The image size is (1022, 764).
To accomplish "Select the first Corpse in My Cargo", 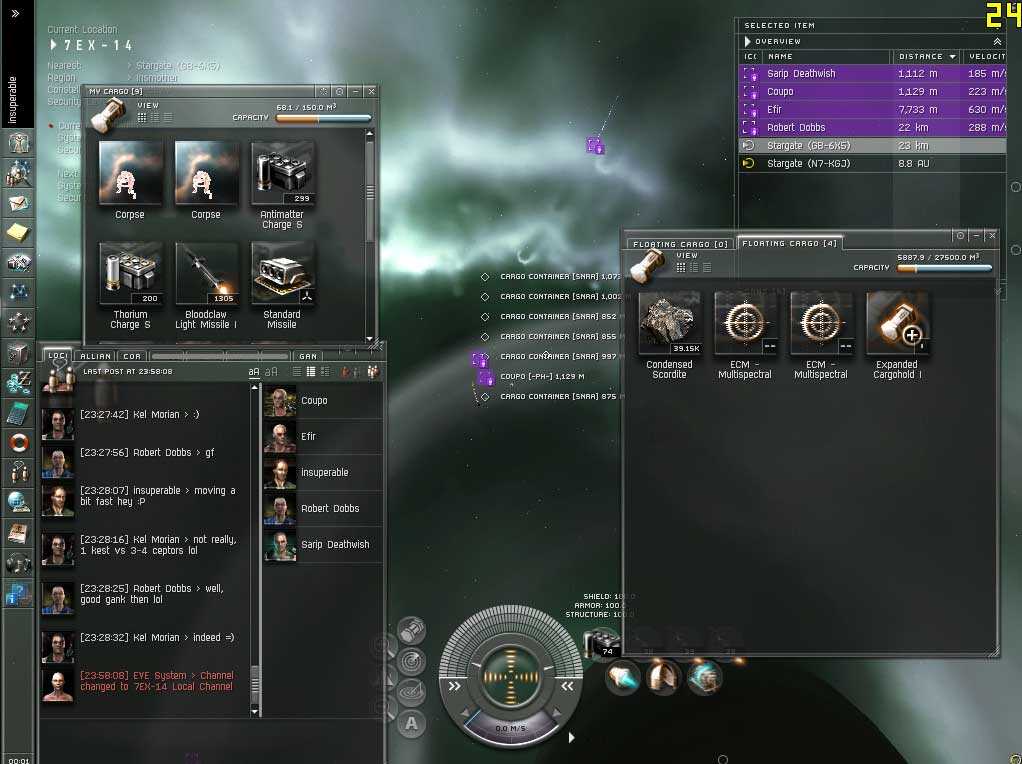I will (130, 180).
